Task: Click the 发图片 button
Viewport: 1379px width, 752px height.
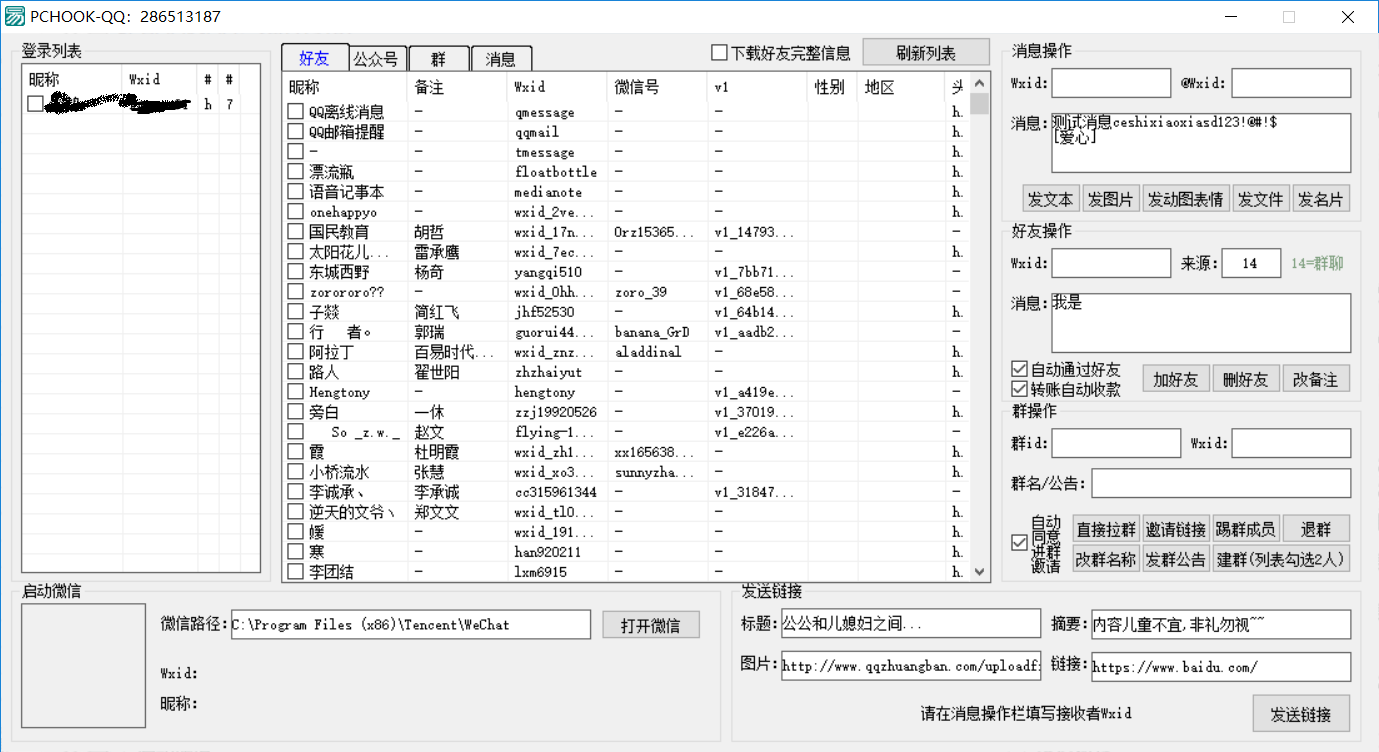Action: pyautogui.click(x=1112, y=199)
